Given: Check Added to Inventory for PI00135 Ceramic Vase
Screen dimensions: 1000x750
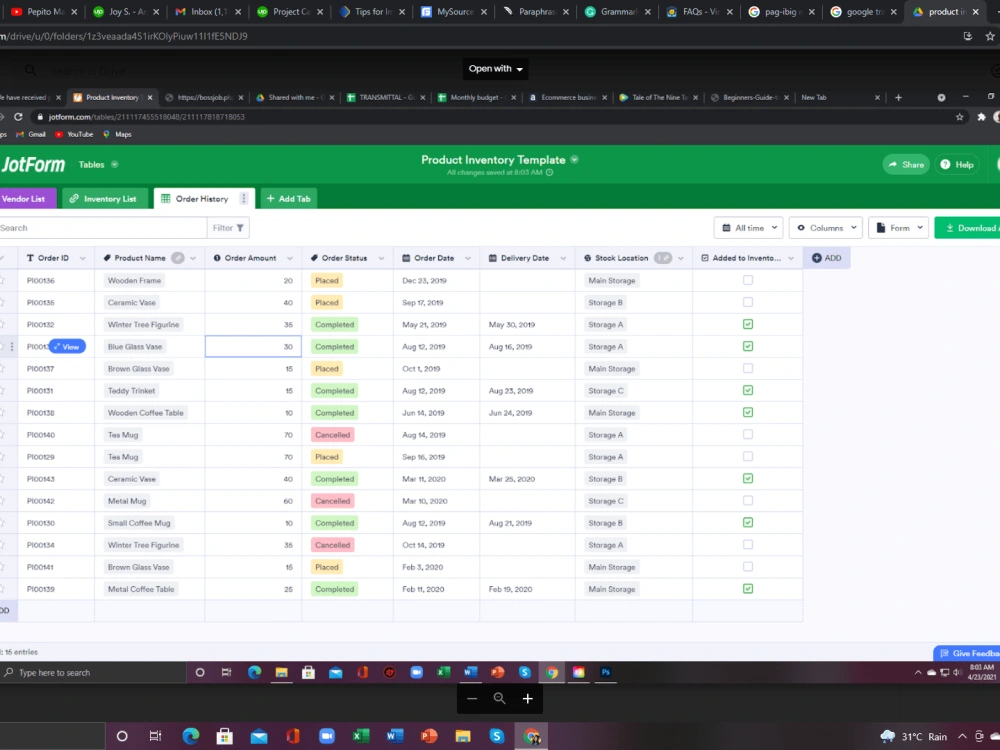Looking at the screenshot, I should pyautogui.click(x=747, y=302).
